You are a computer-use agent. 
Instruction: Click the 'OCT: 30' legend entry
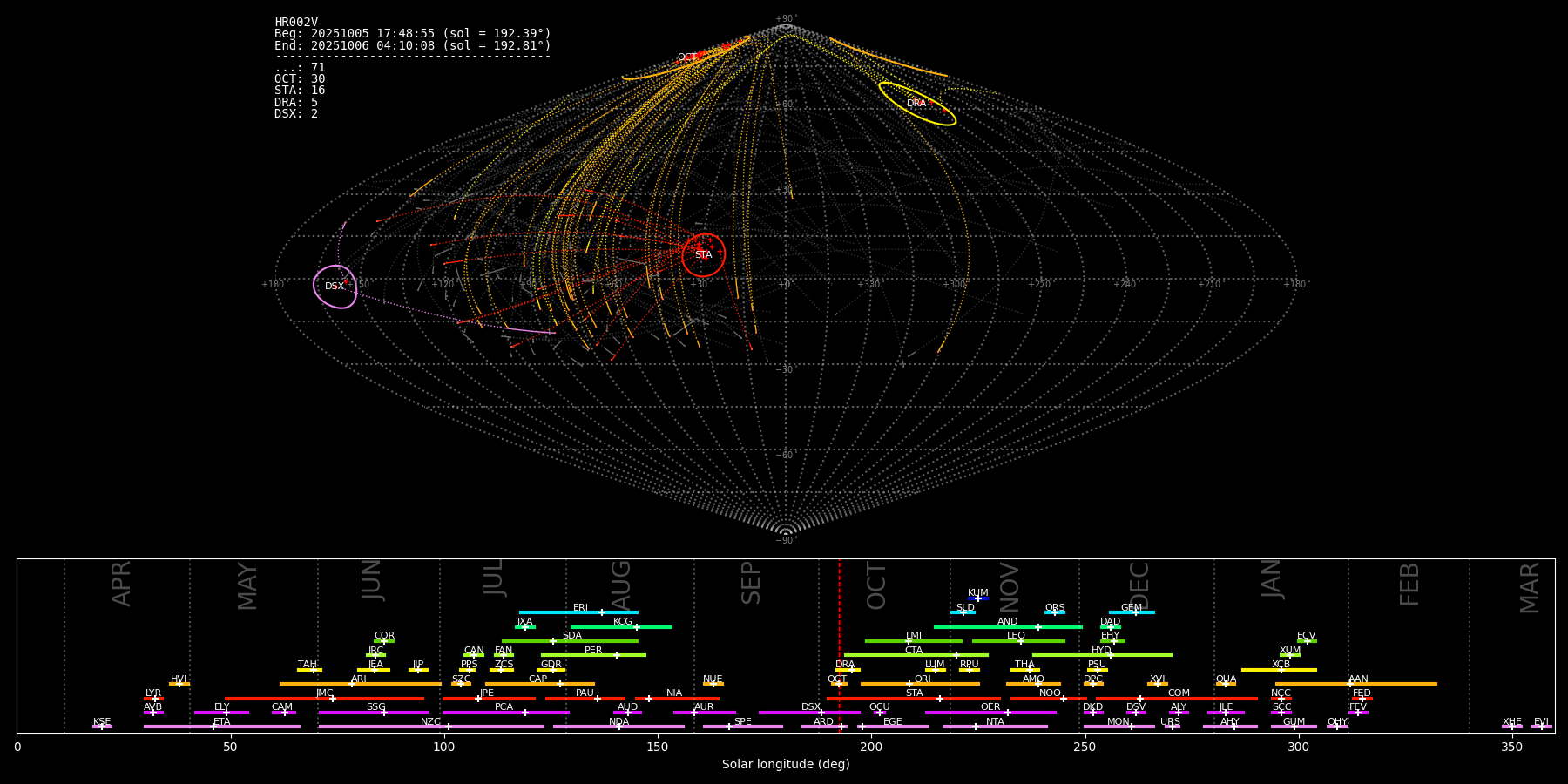pyautogui.click(x=300, y=79)
